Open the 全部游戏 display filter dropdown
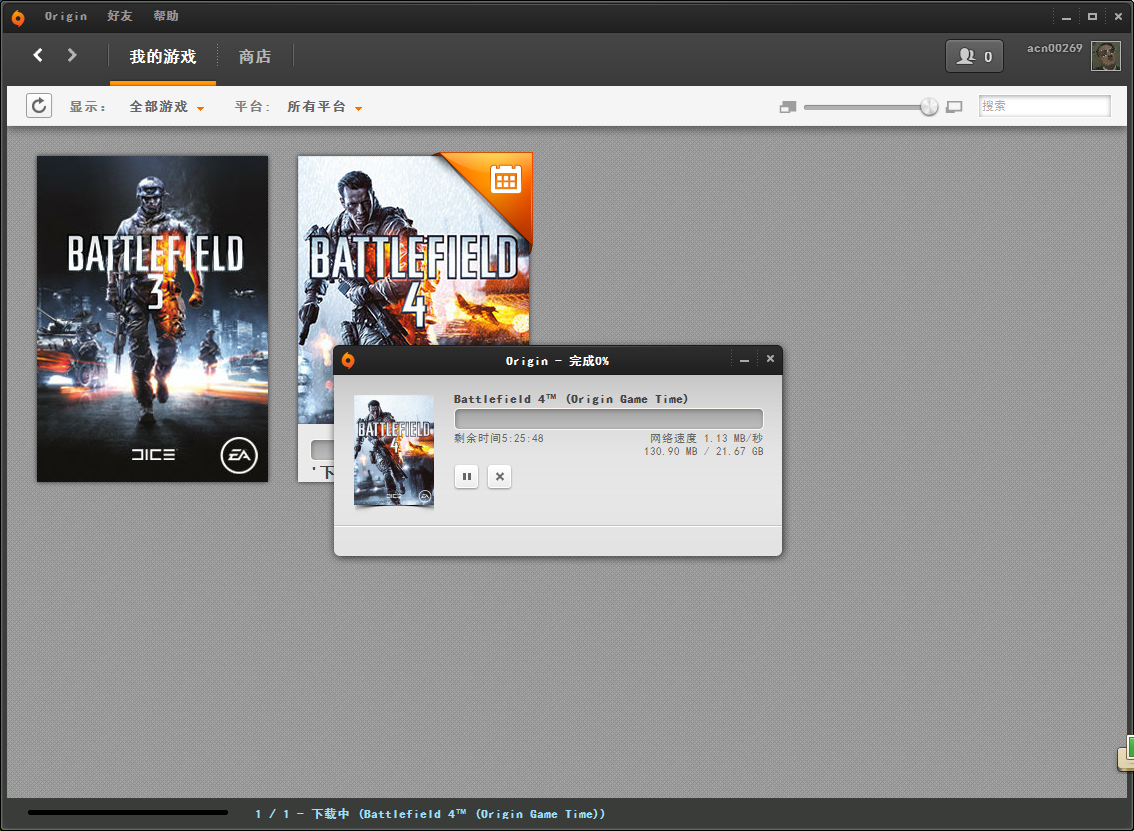 pos(166,107)
